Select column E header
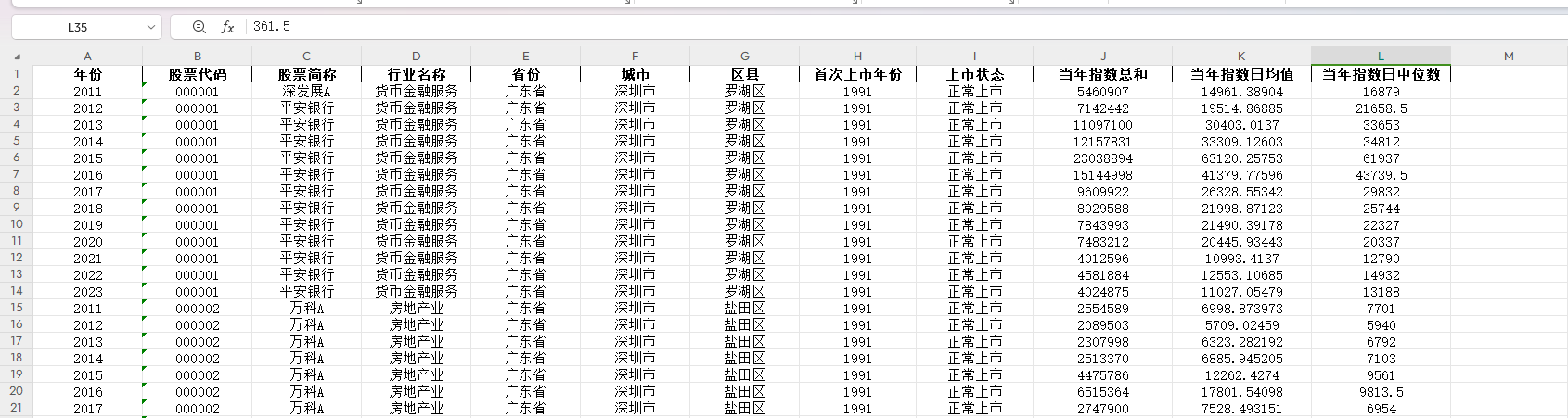This screenshot has height=418, width=1568. [526, 56]
